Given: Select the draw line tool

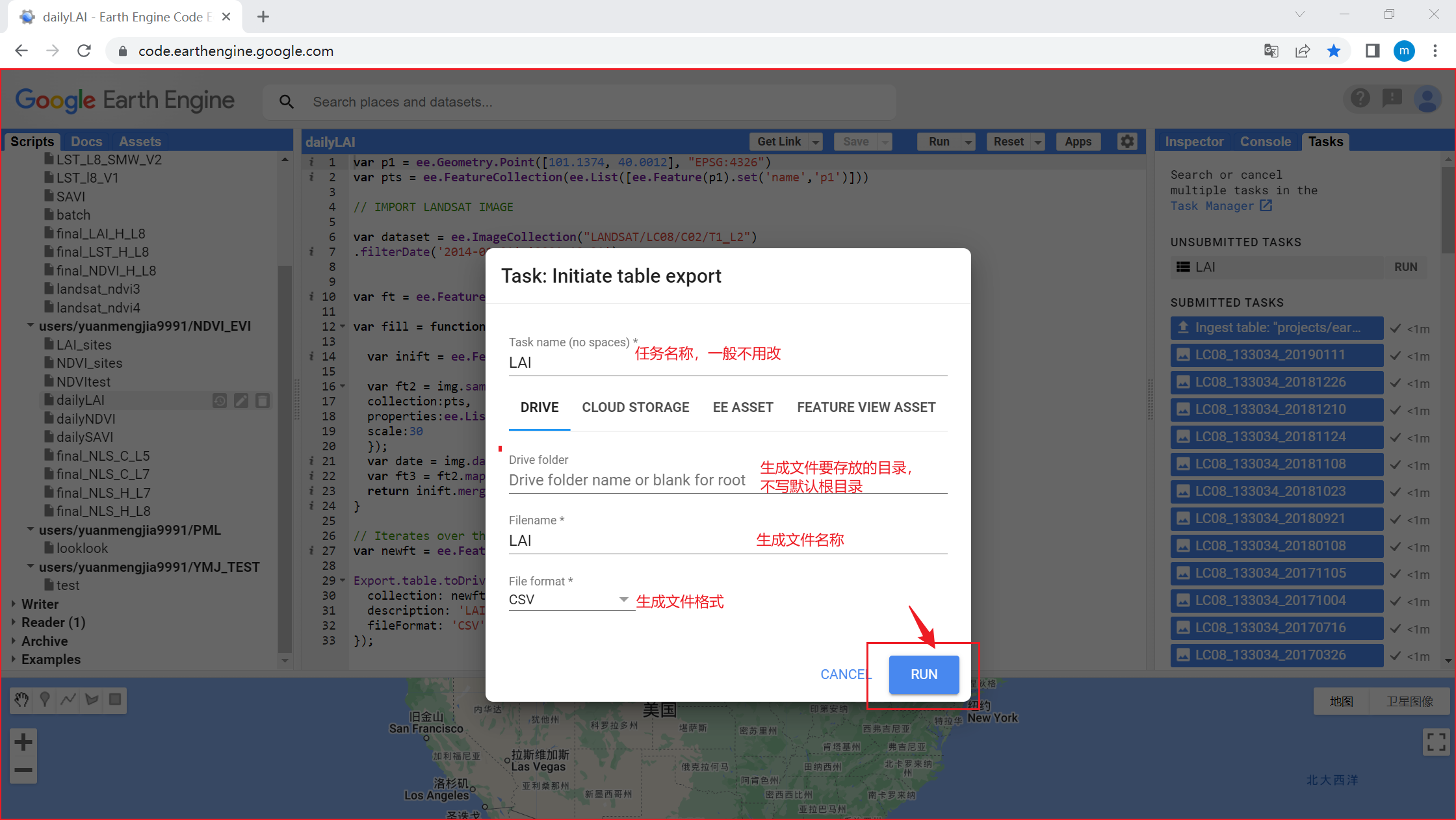Looking at the screenshot, I should point(68,700).
